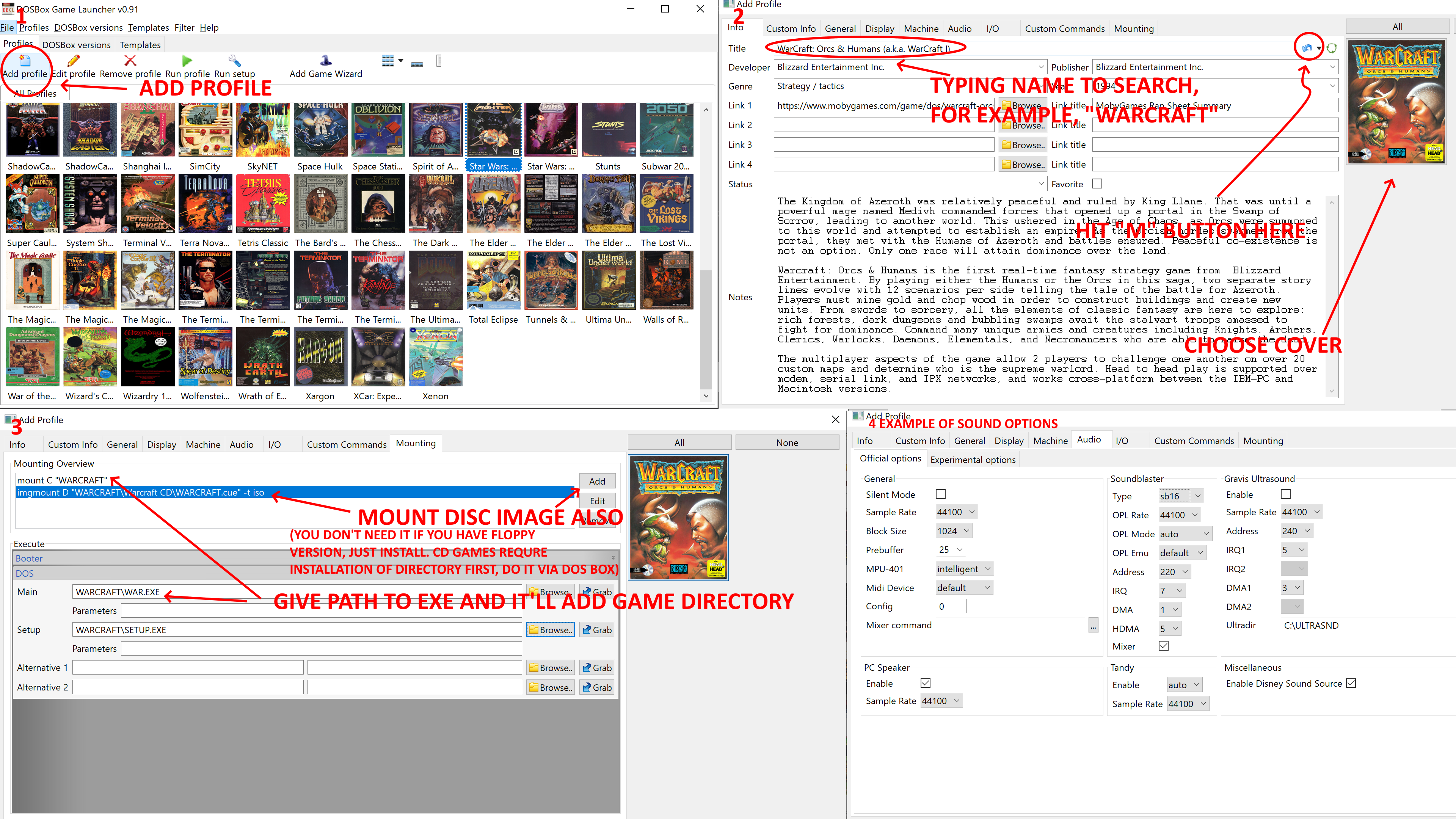Viewport: 1456px width, 819px height.
Task: Toggle the Soundblaster Mixer checkbox
Action: pyautogui.click(x=1164, y=645)
